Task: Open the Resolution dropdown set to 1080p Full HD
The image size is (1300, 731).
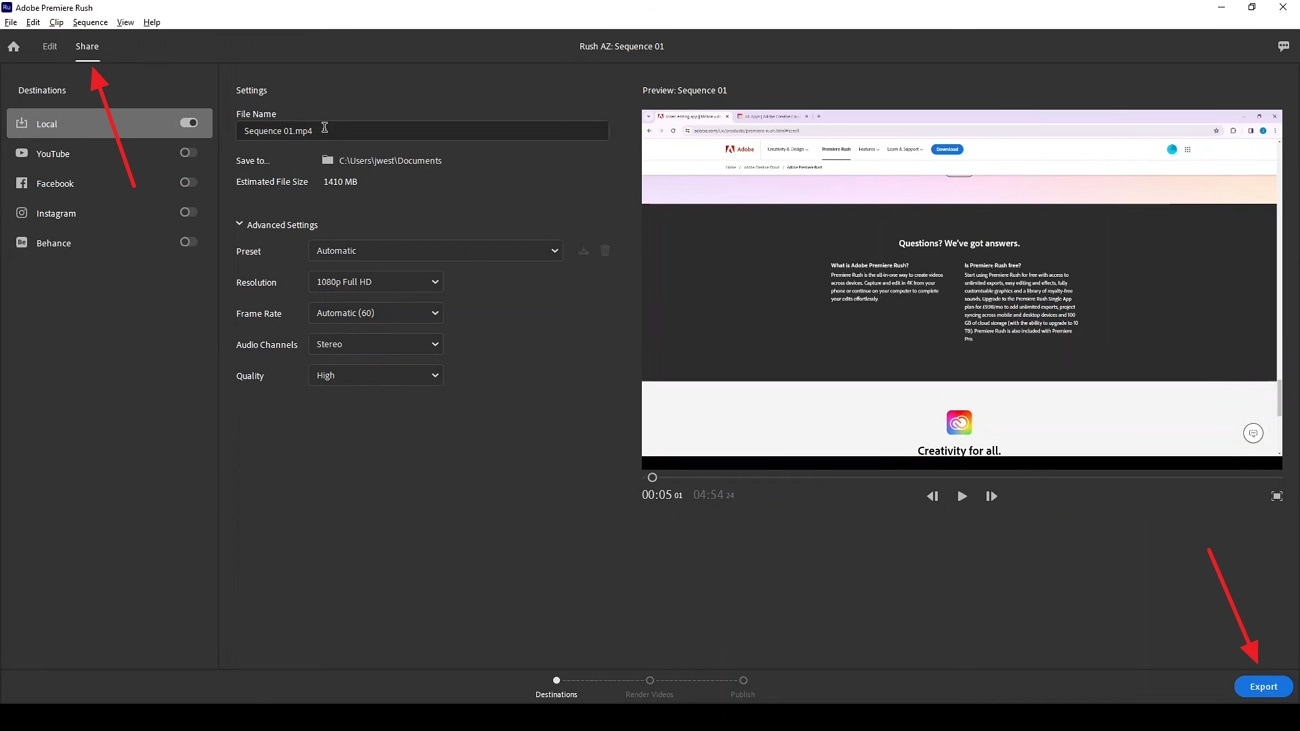Action: click(x=375, y=282)
